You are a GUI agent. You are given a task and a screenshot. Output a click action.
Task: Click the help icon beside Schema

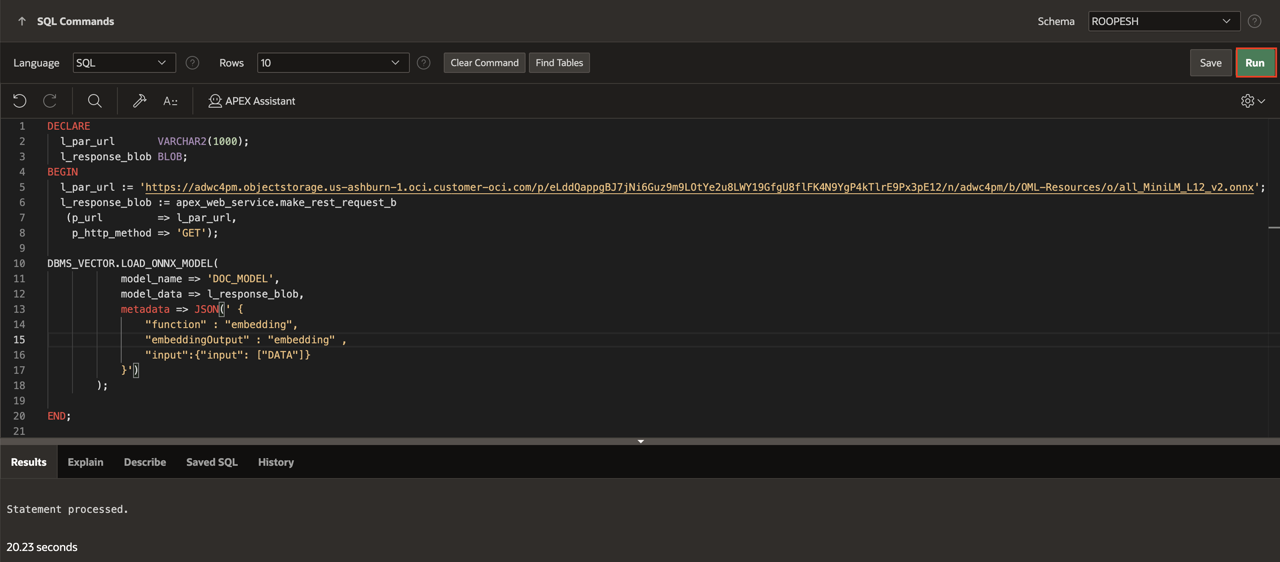pyautogui.click(x=1254, y=21)
